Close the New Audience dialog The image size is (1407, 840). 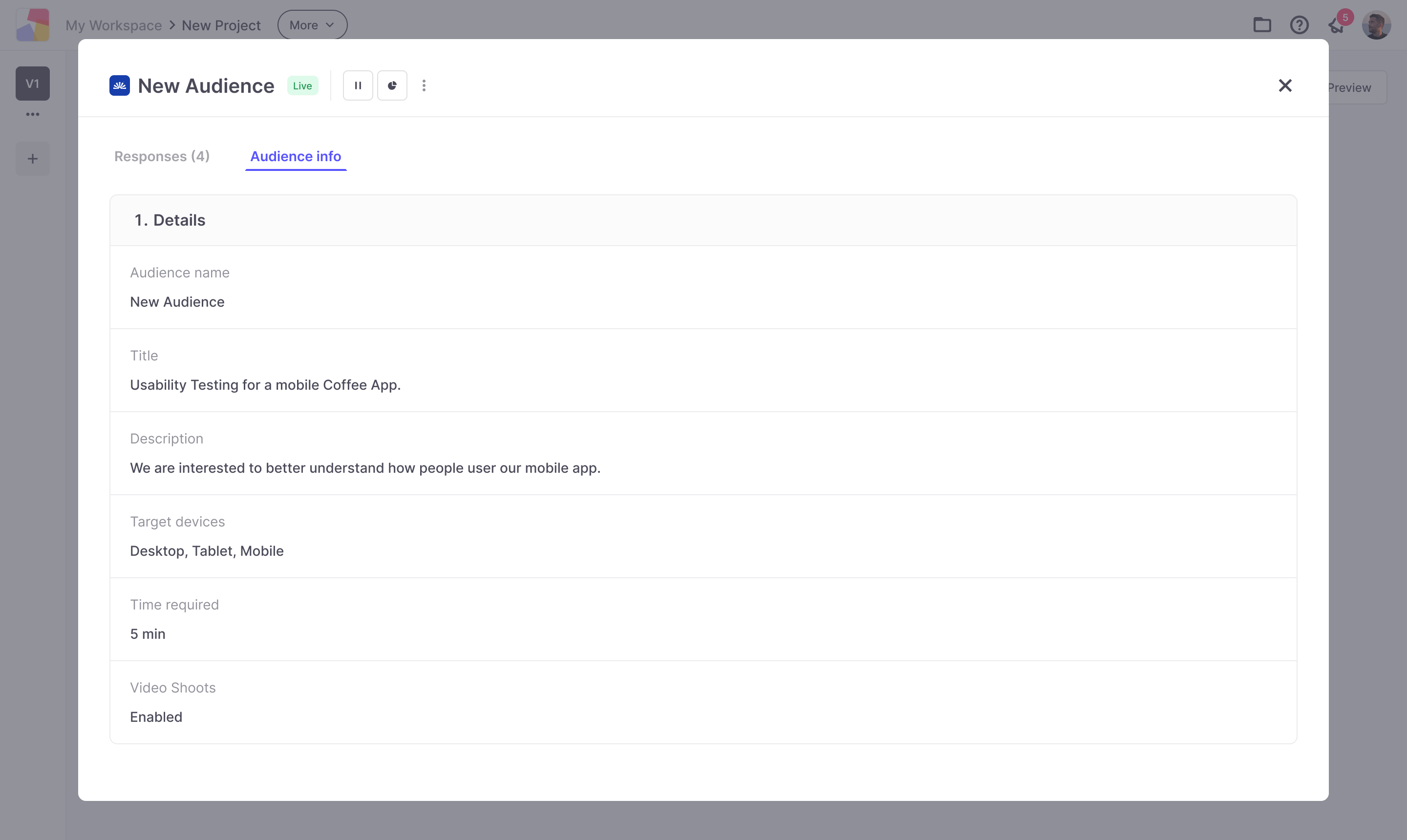1285,85
